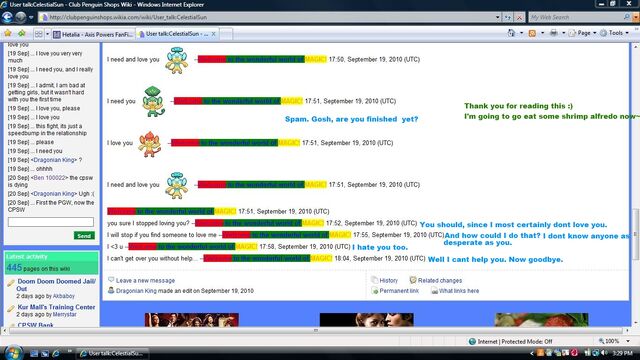Close the User talk:CelestialSun tab
This screenshot has width=640, height=360.
[213, 34]
